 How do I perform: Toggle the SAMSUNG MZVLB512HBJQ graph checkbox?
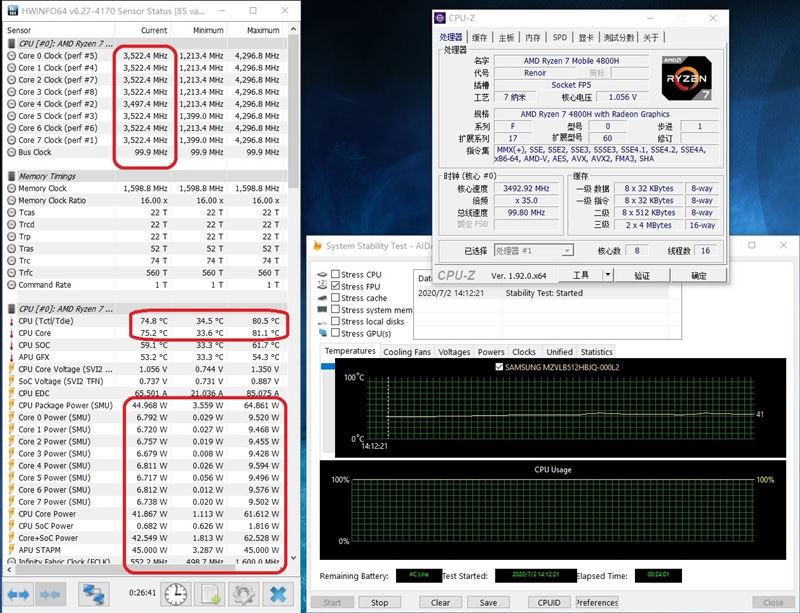coord(499,367)
